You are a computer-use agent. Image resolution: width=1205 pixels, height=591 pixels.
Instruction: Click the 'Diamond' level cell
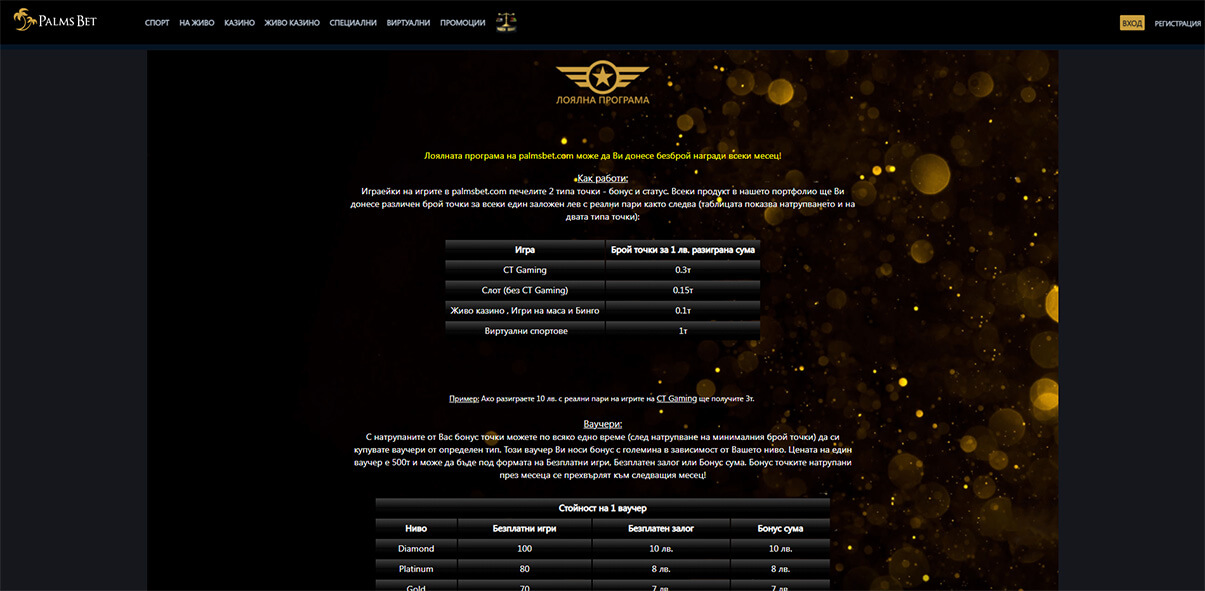pyautogui.click(x=416, y=549)
